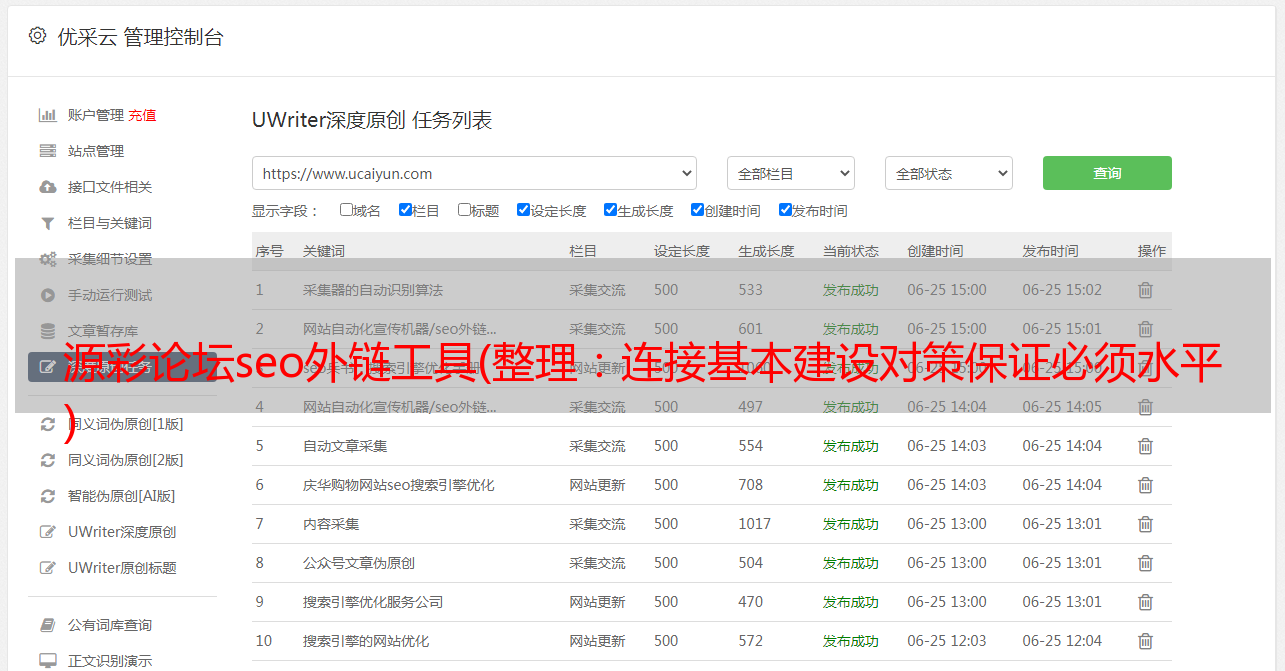
Task: Delete row 8 公众号文章伪原创 trash icon
Action: [1146, 563]
